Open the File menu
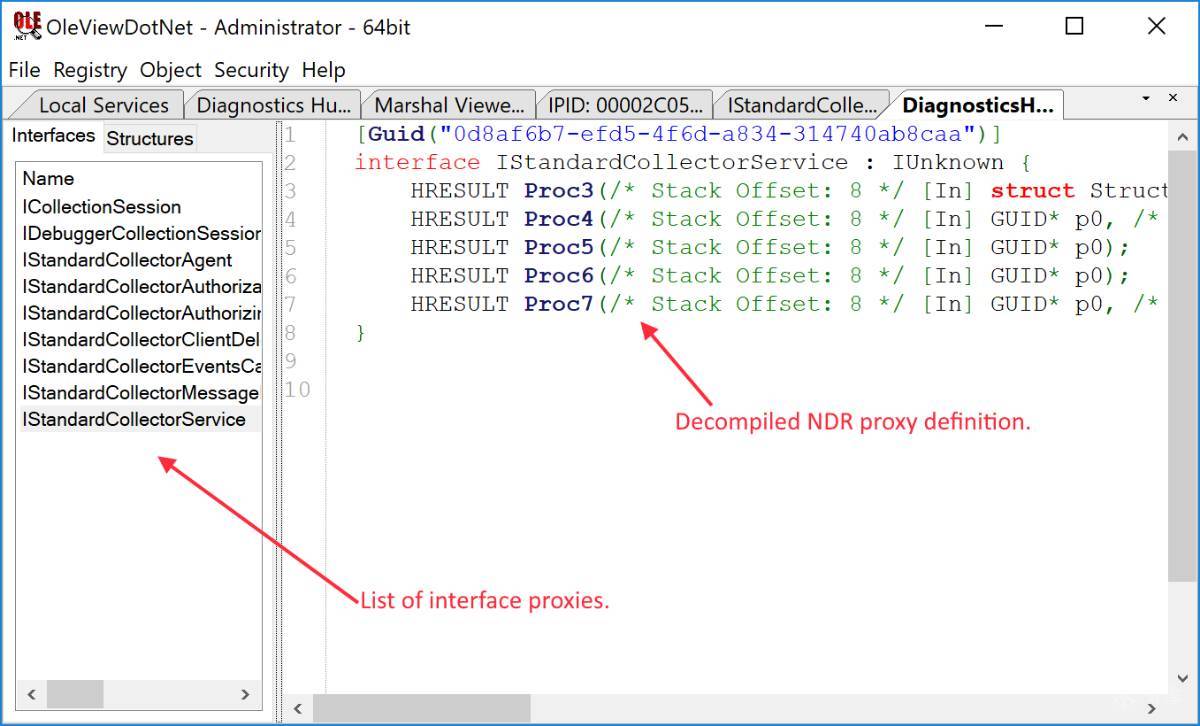The height and width of the screenshot is (726, 1200). 24,70
